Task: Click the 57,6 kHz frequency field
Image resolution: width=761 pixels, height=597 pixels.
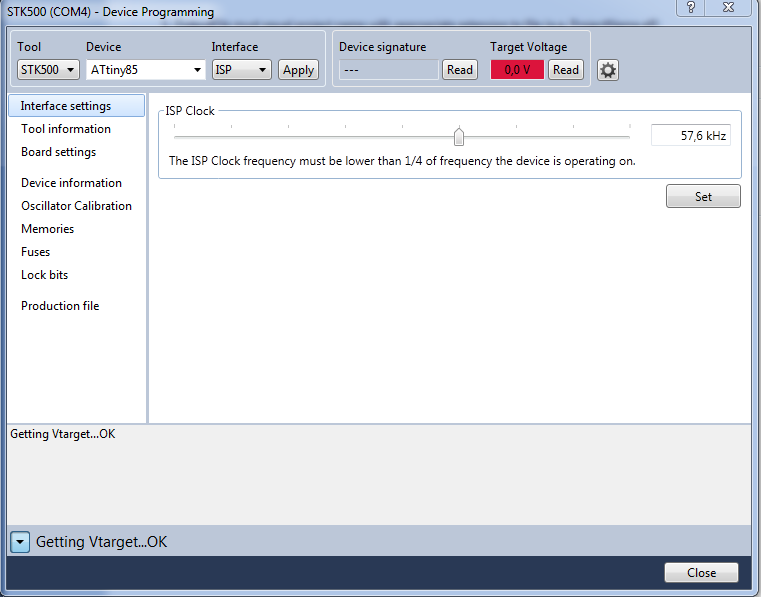Action: point(691,135)
